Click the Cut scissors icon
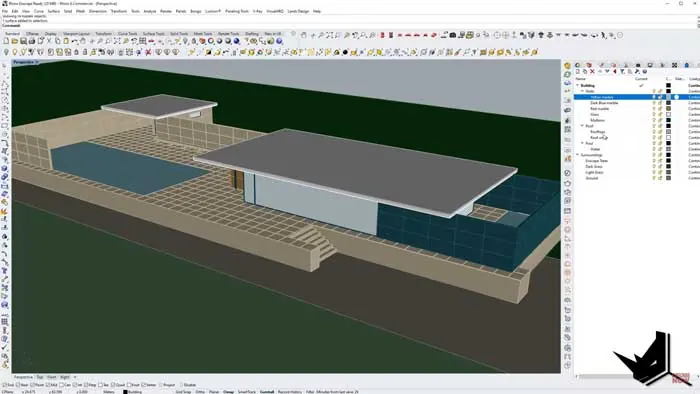700x394 pixels. pyautogui.click(x=49, y=41)
